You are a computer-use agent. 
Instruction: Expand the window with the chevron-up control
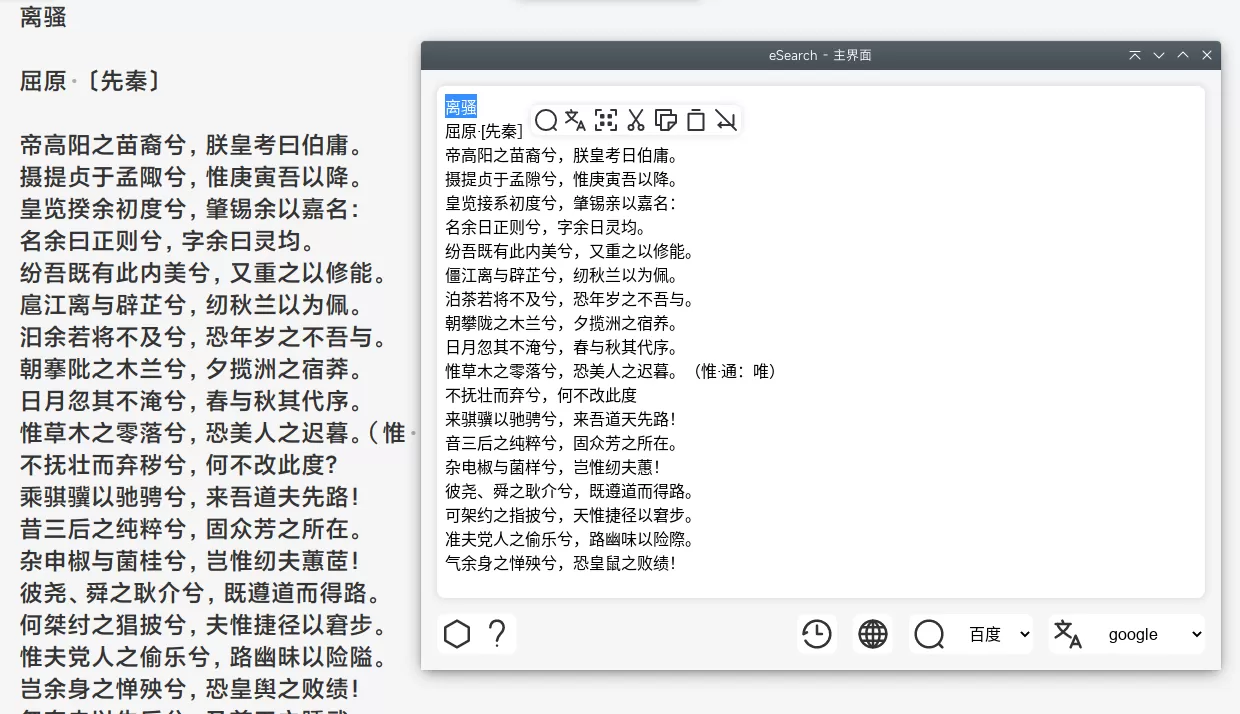pos(1182,55)
